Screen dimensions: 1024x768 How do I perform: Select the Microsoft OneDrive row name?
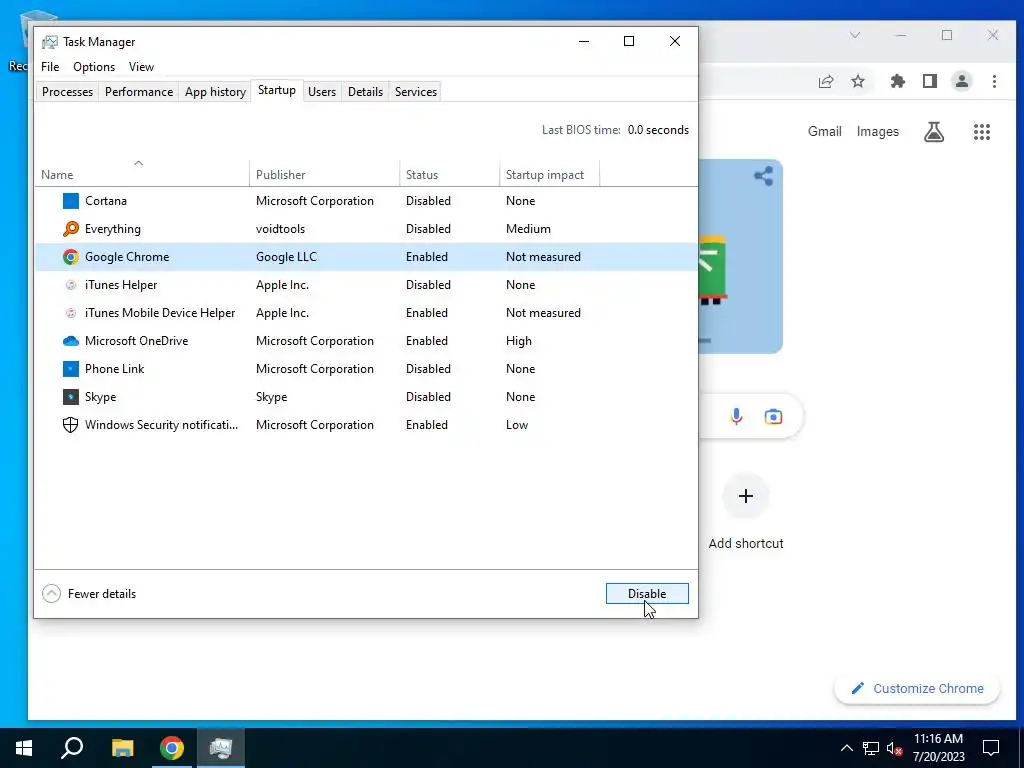tap(136, 341)
